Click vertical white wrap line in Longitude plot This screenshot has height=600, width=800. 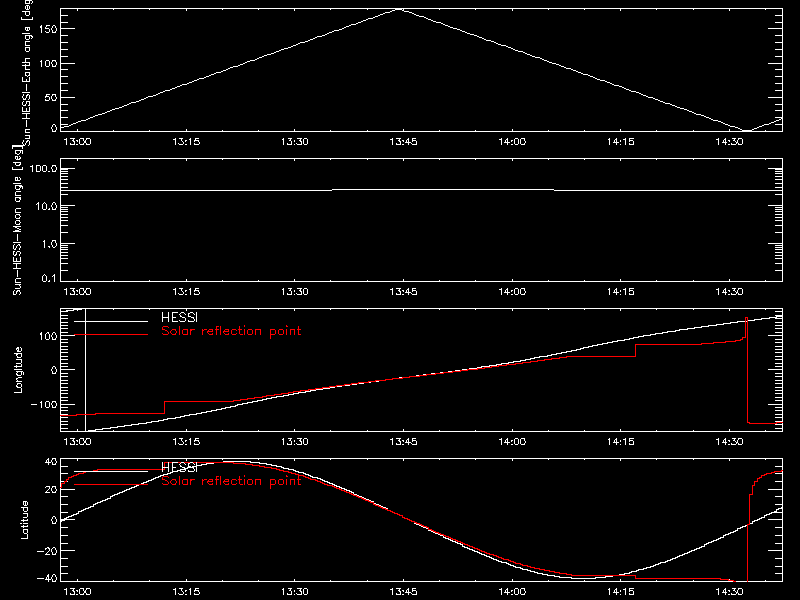85,370
